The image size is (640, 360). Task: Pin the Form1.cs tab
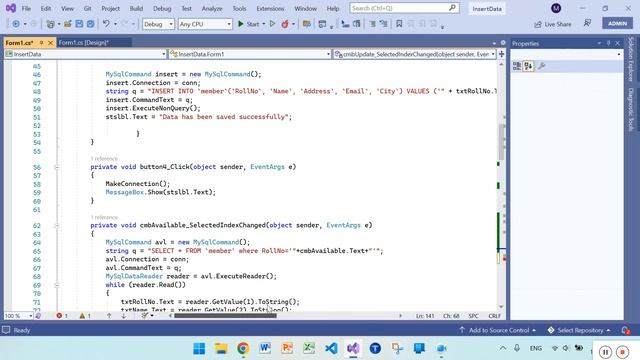click(41, 42)
